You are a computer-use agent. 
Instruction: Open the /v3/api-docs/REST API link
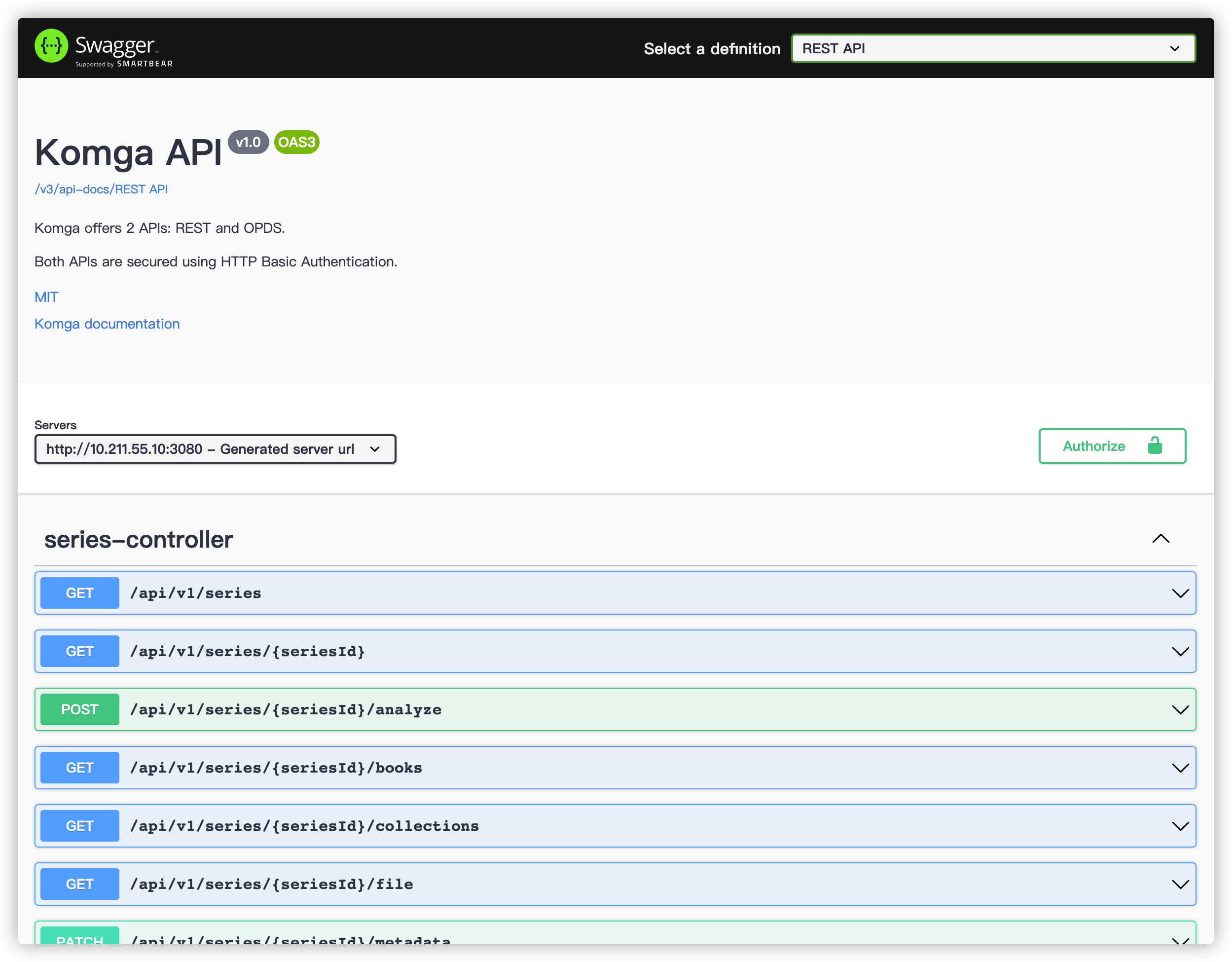[101, 189]
